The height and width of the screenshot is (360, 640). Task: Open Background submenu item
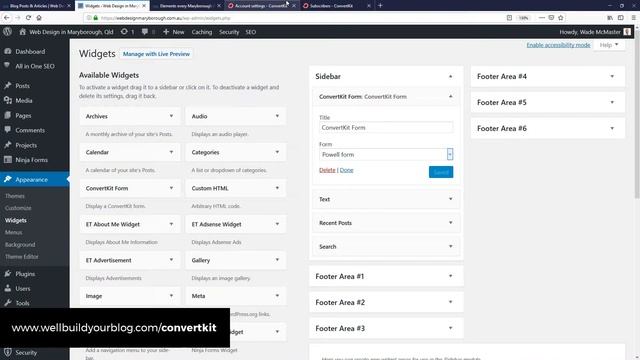[x=20, y=244]
